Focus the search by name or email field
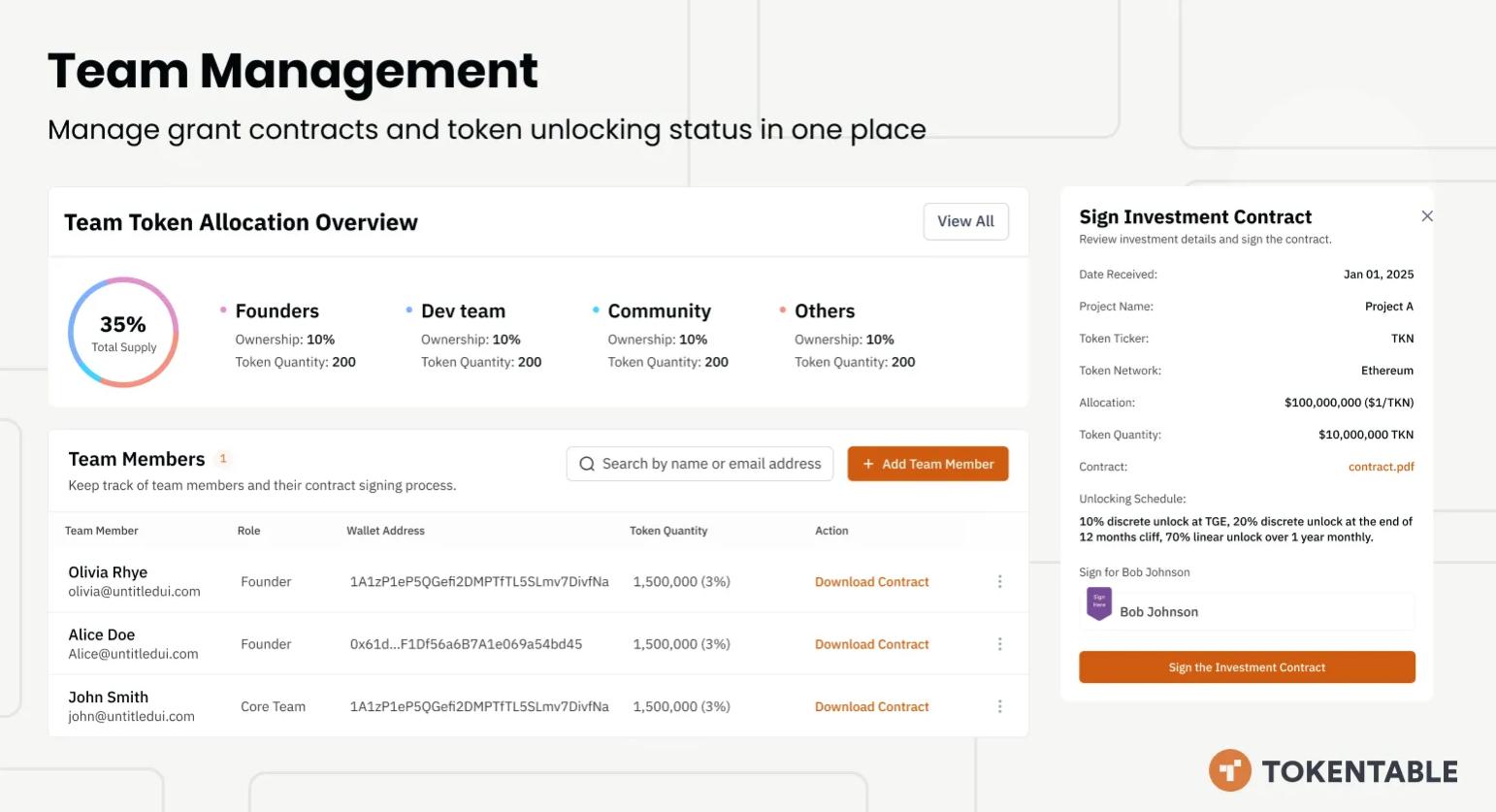 [711, 465]
